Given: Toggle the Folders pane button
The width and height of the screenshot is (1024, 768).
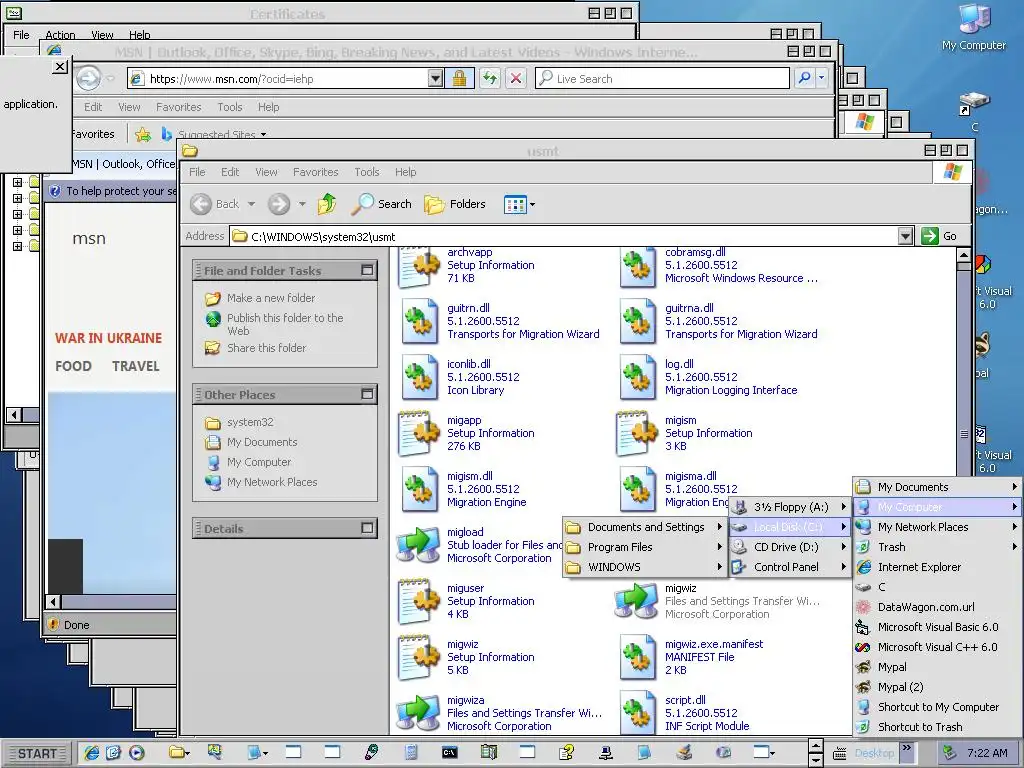Looking at the screenshot, I should pos(455,204).
